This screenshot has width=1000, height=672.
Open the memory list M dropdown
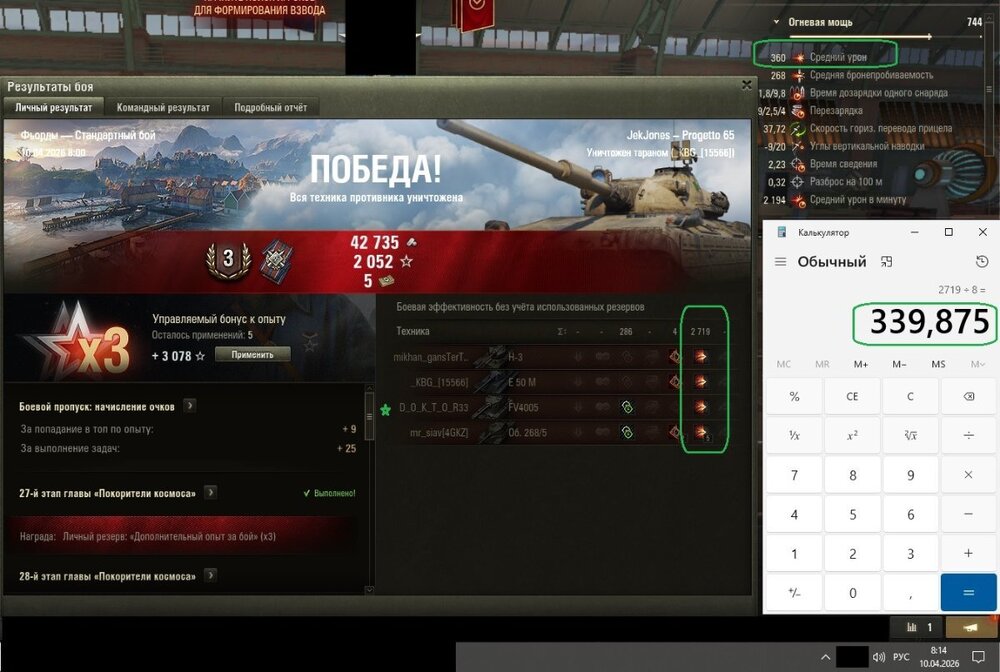[978, 364]
